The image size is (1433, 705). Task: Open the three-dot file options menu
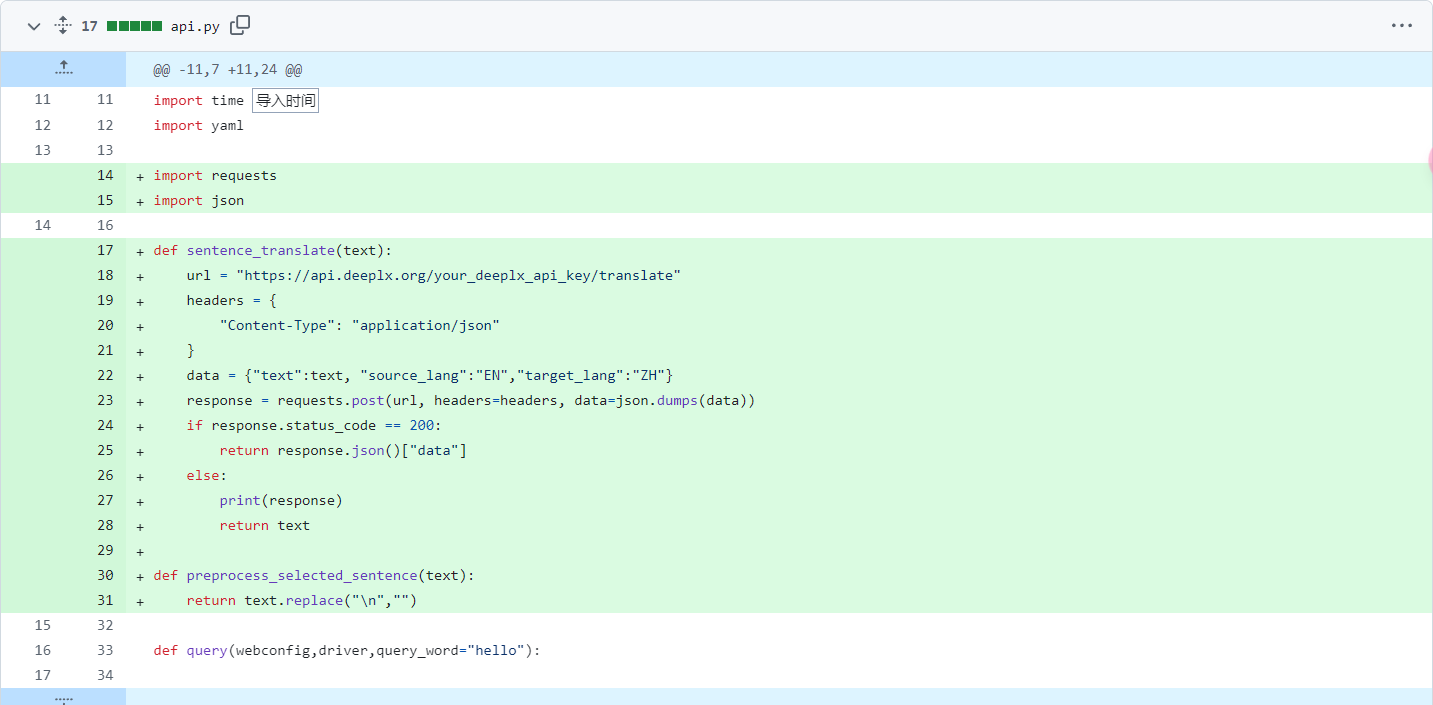tap(1402, 26)
